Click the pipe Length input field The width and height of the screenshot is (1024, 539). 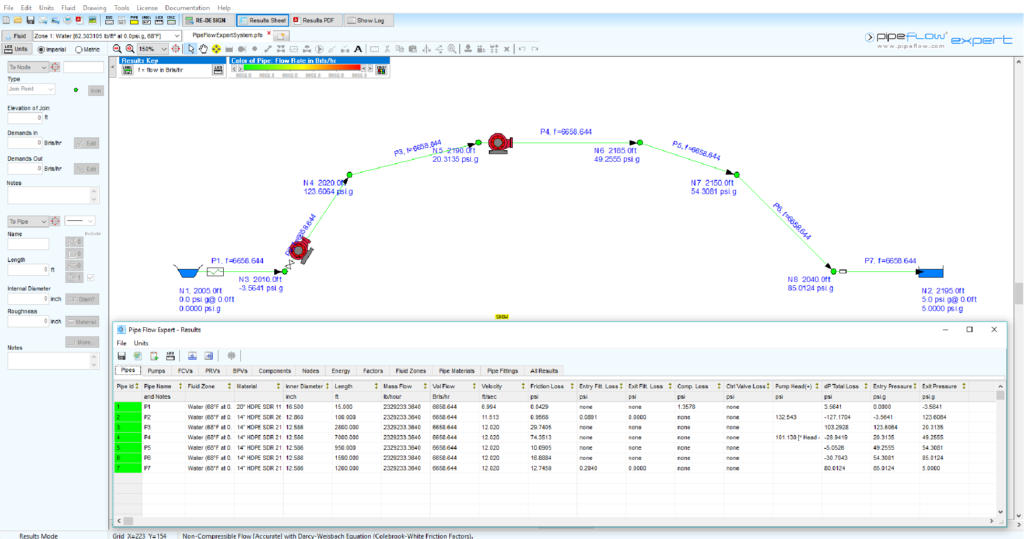point(27,269)
